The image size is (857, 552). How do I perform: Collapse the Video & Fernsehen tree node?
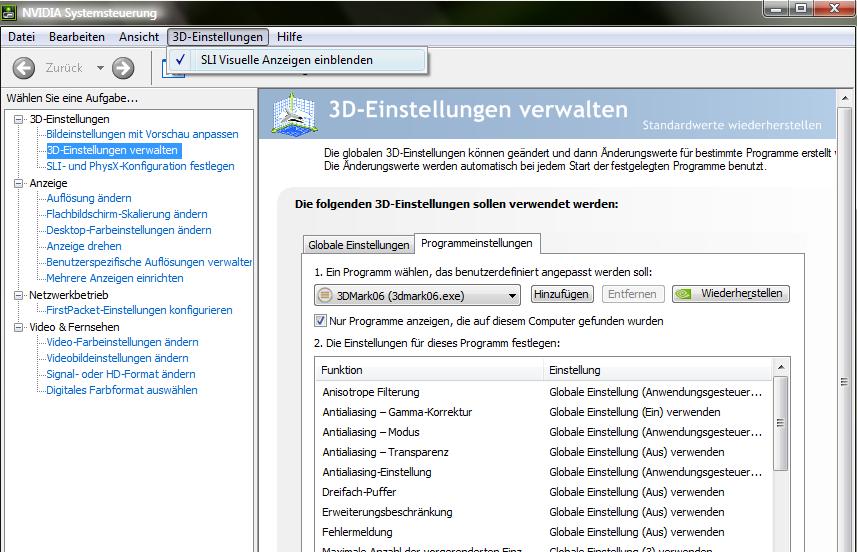pos(19,327)
